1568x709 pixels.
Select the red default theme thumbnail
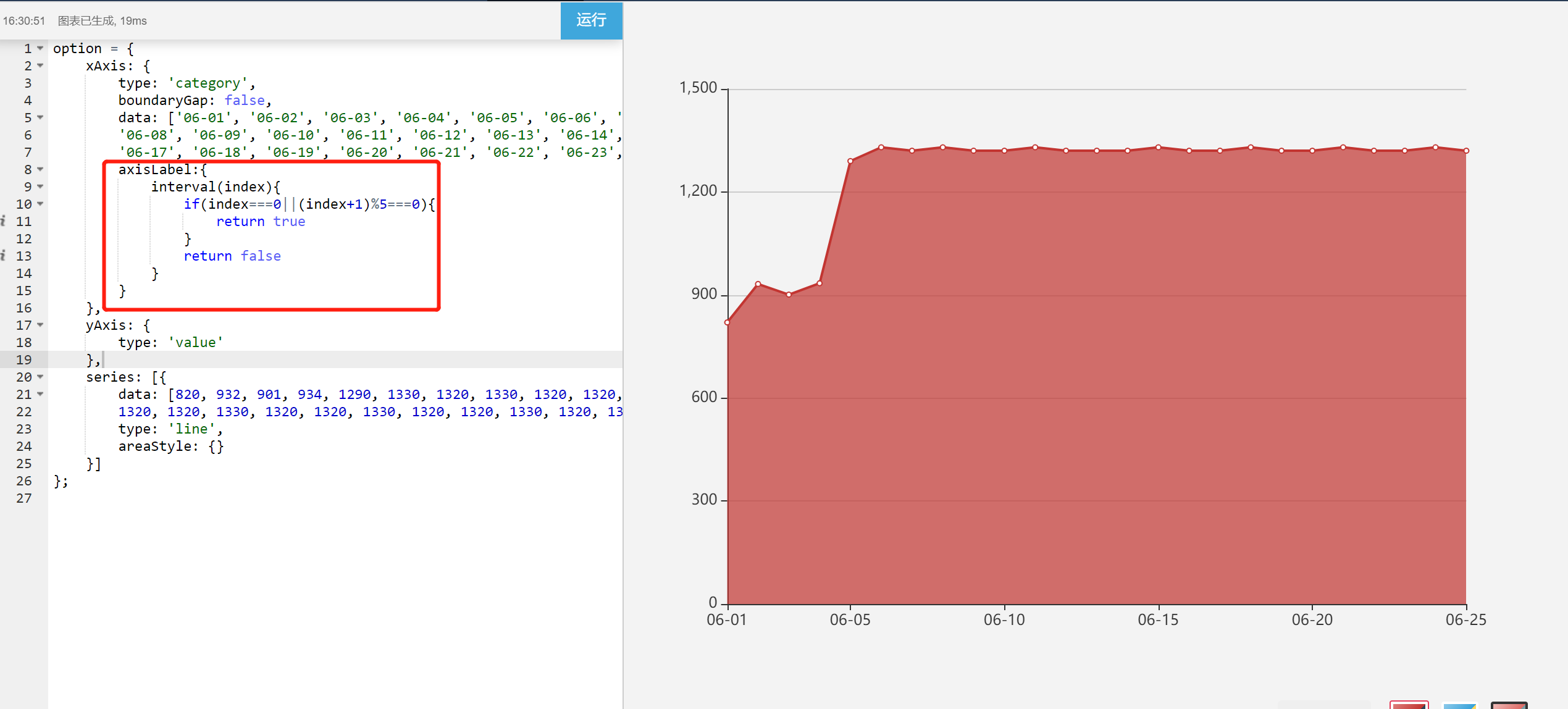coord(1409,705)
